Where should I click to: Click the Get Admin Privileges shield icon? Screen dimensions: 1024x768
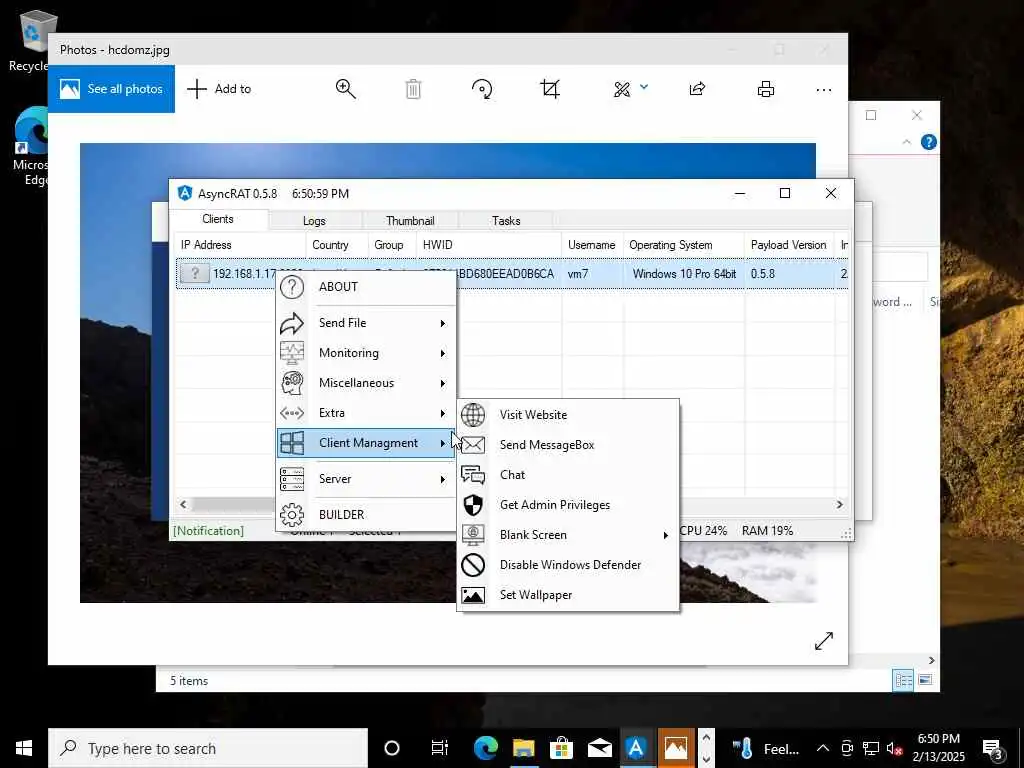coord(473,505)
